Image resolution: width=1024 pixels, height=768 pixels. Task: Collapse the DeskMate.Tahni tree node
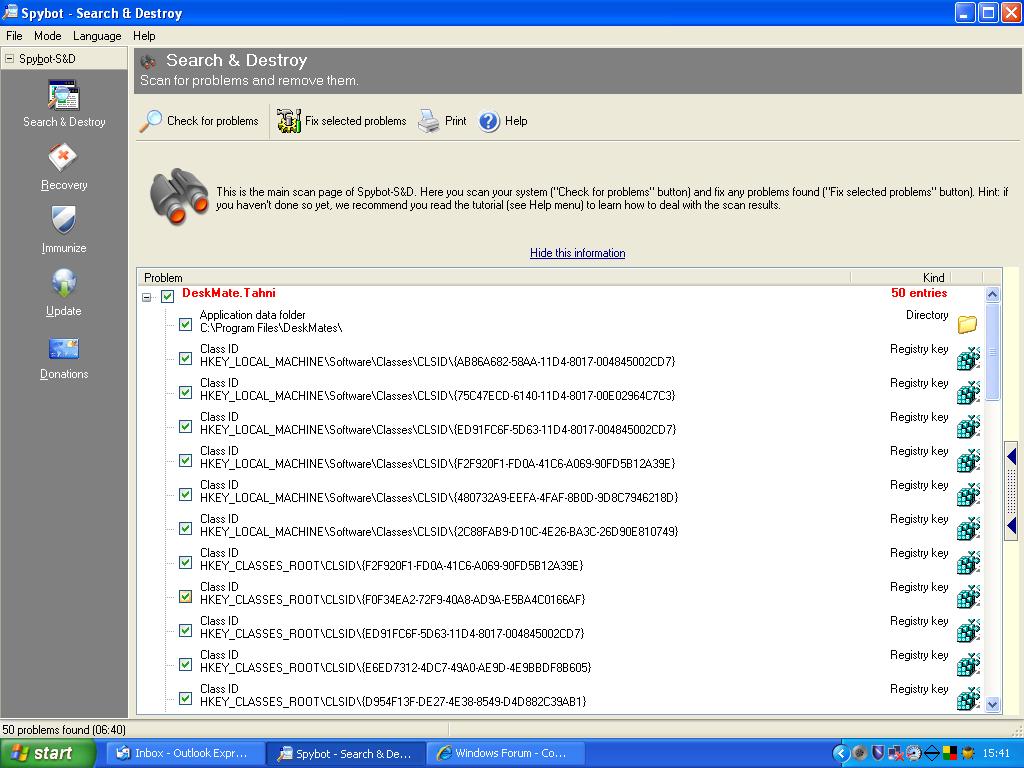coord(147,296)
